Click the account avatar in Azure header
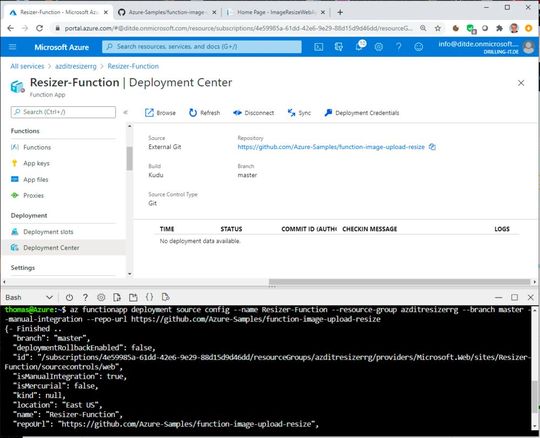The width and height of the screenshot is (540, 438). [x=528, y=47]
